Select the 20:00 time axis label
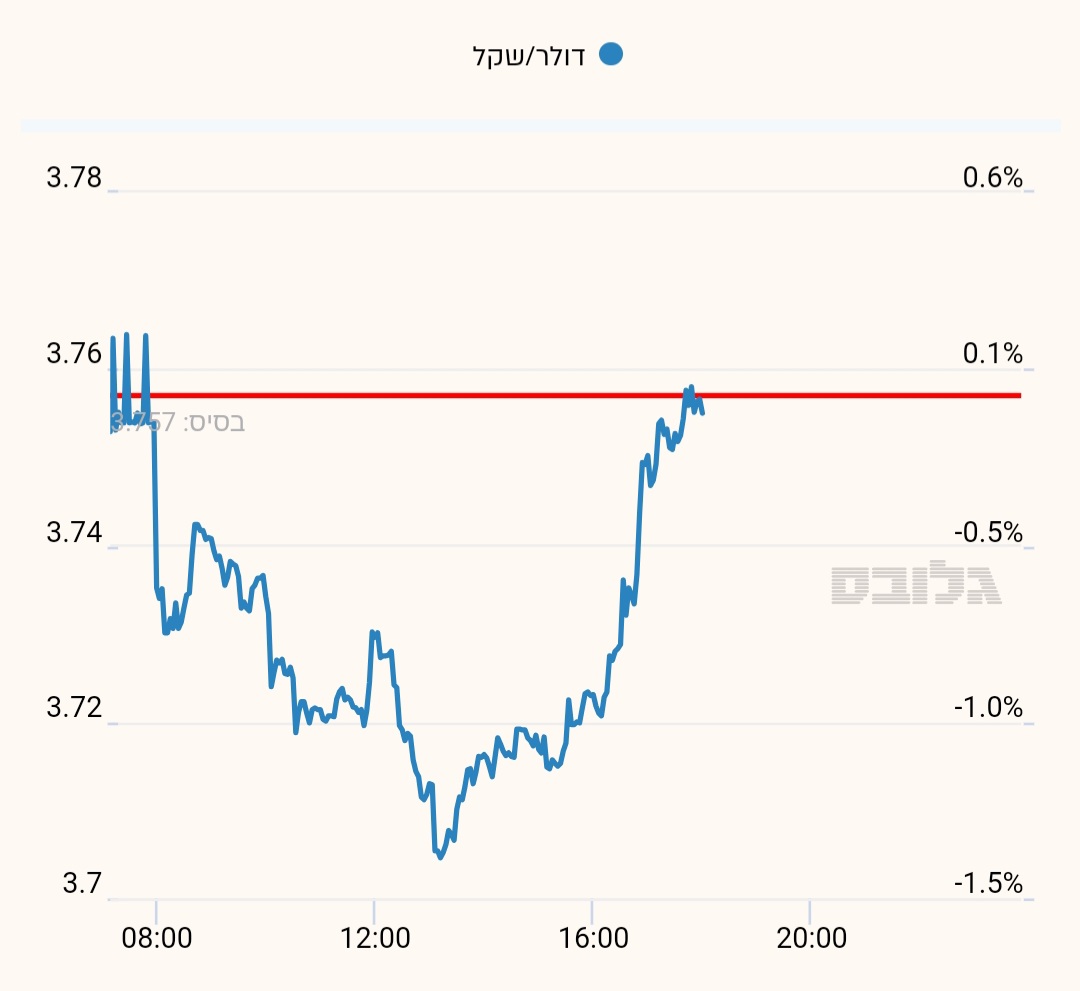Image resolution: width=1080 pixels, height=991 pixels. (810, 938)
